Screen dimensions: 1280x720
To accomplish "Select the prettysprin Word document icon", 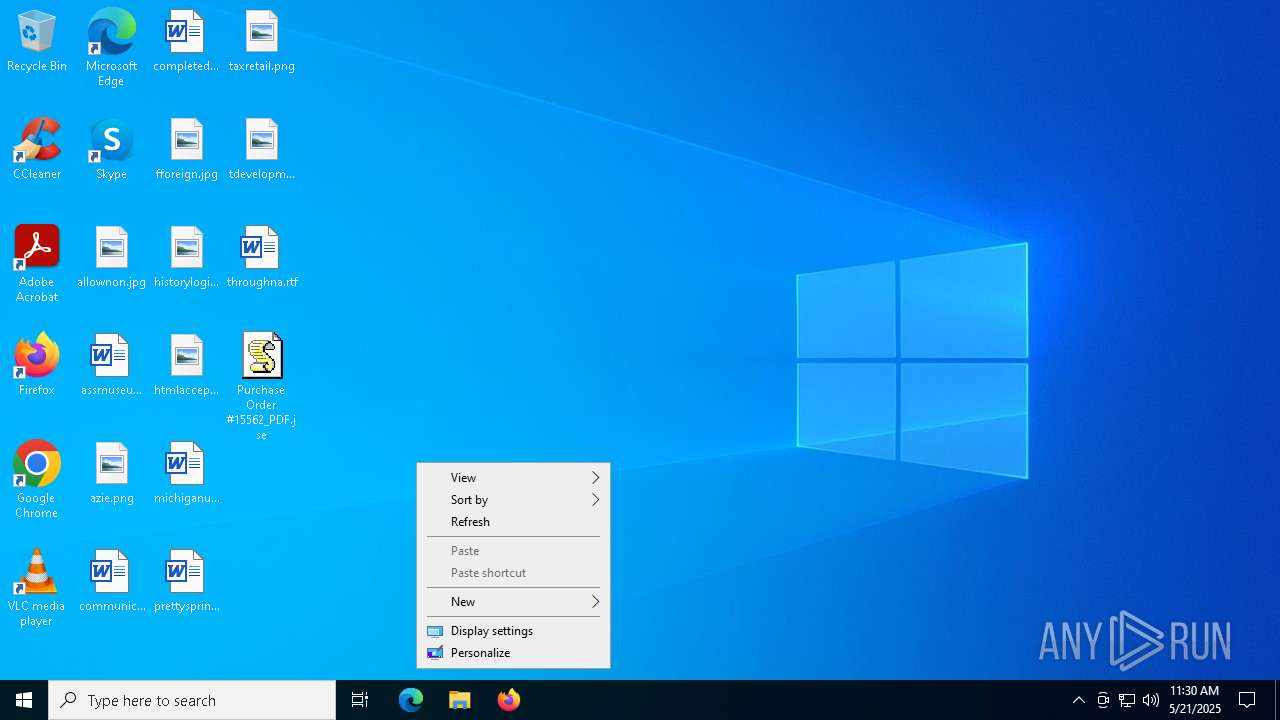I will click(x=186, y=581).
